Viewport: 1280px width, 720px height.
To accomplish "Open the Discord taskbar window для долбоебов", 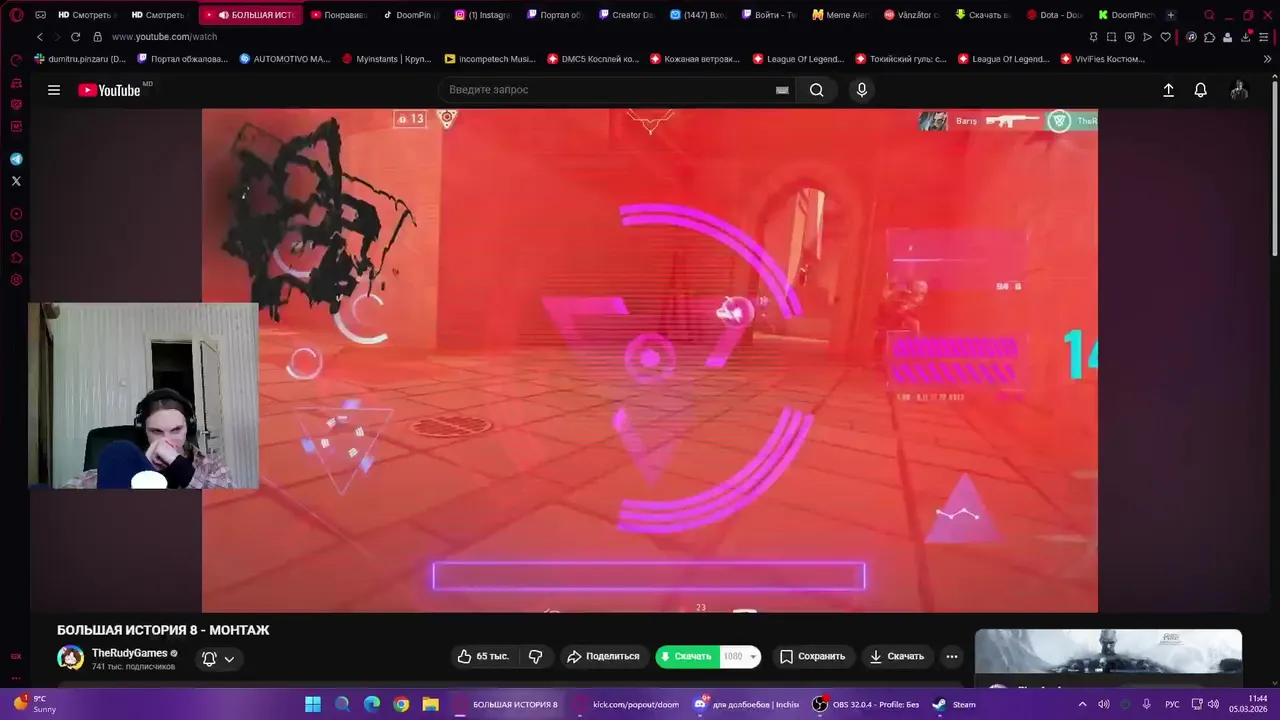I will click(x=747, y=704).
